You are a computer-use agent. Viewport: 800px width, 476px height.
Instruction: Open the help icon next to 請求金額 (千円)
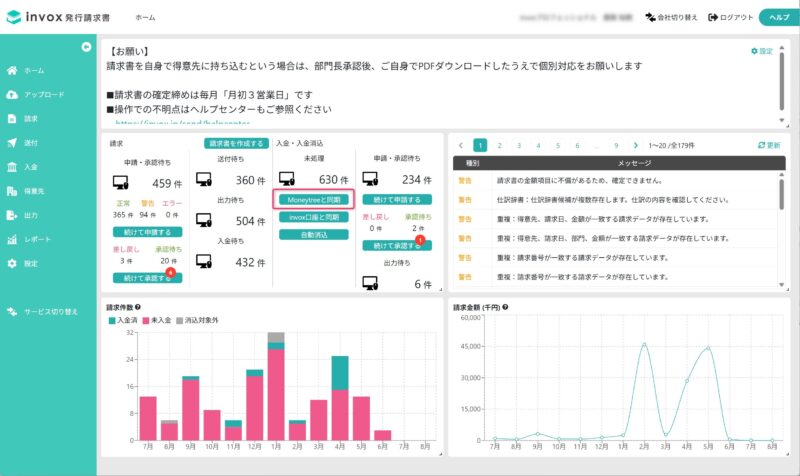click(x=505, y=307)
